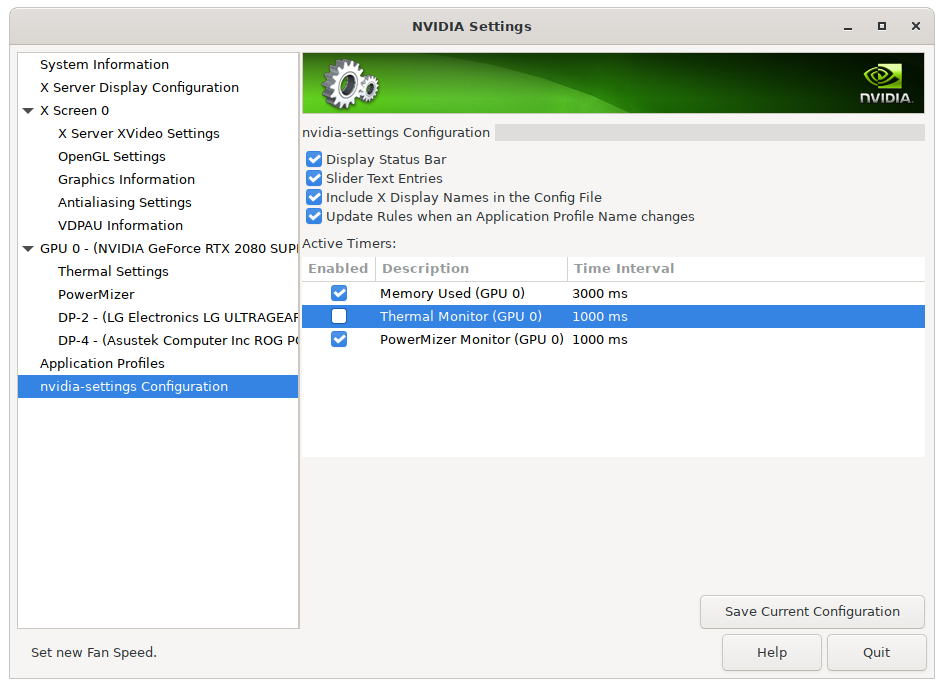Click Save Current Configuration button
This screenshot has height=688, width=944.
[x=812, y=612]
